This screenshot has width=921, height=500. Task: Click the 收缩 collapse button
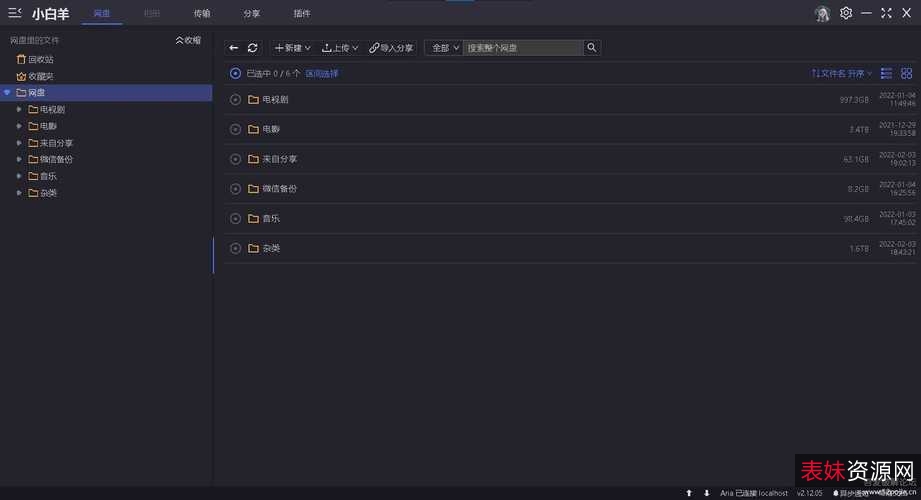(188, 41)
